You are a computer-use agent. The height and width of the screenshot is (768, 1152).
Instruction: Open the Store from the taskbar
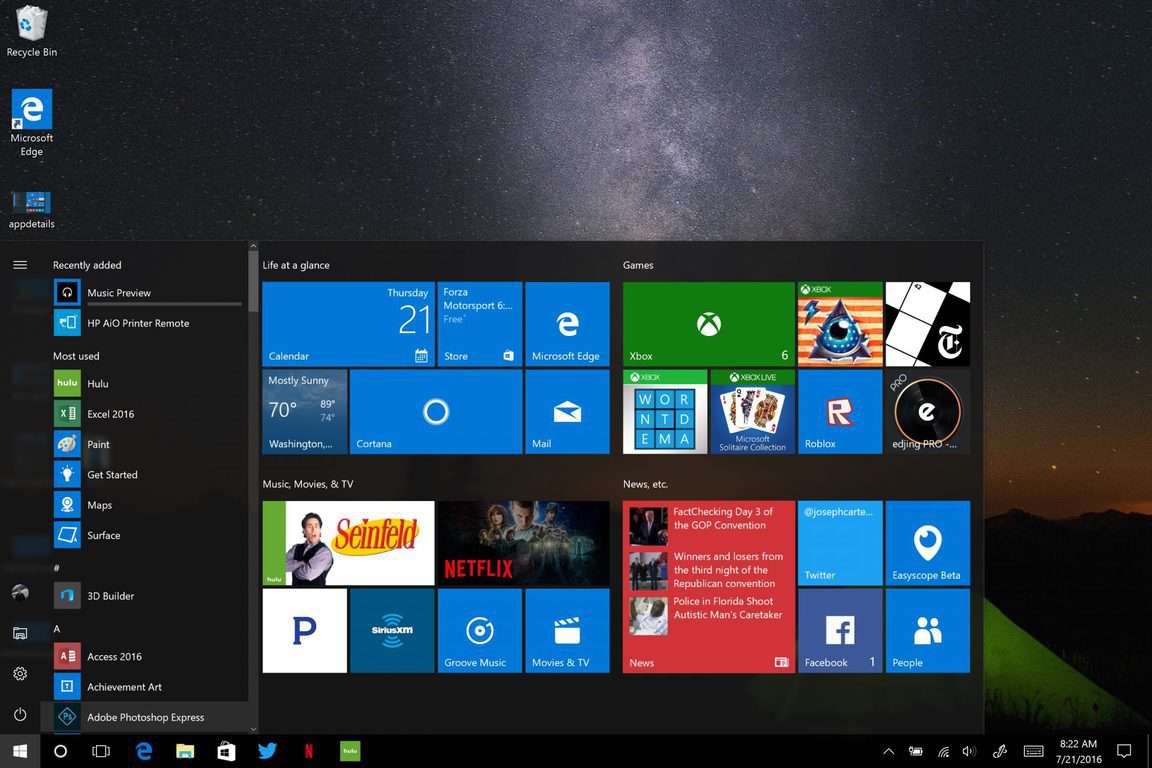coord(225,750)
